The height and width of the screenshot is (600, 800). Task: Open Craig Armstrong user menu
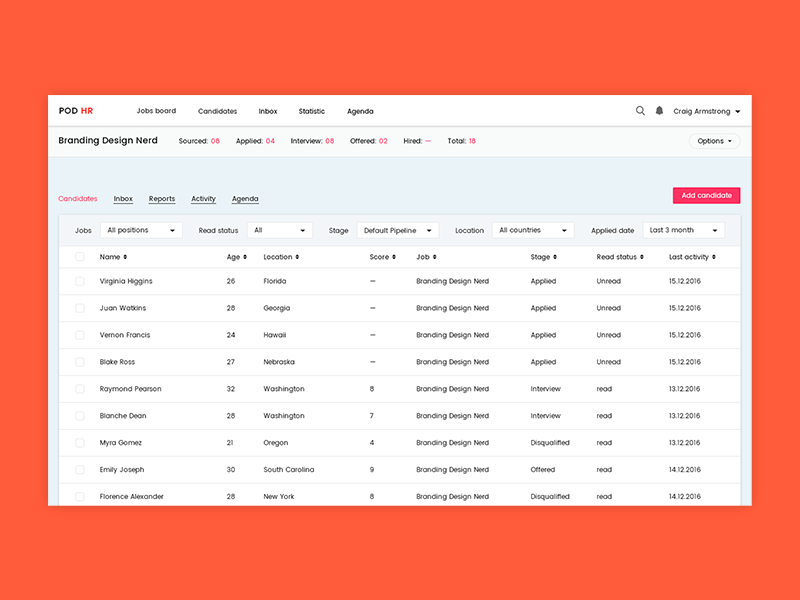point(707,111)
